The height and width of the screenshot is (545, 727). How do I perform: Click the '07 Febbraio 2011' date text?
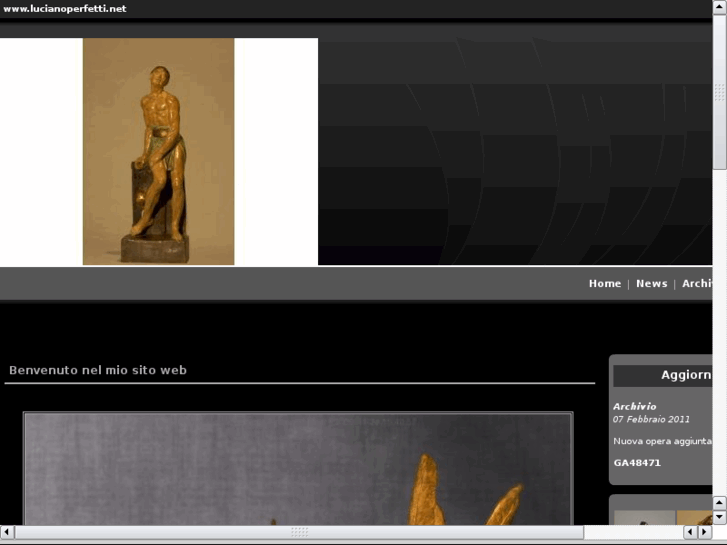tap(651, 419)
